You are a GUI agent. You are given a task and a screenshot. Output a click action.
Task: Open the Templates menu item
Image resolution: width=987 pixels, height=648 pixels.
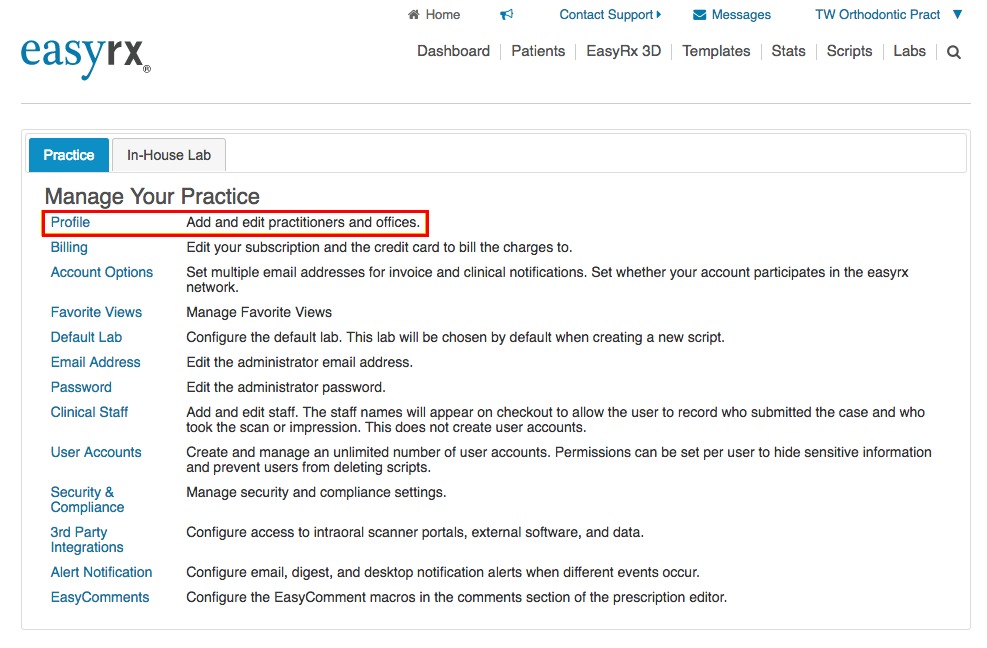point(716,51)
